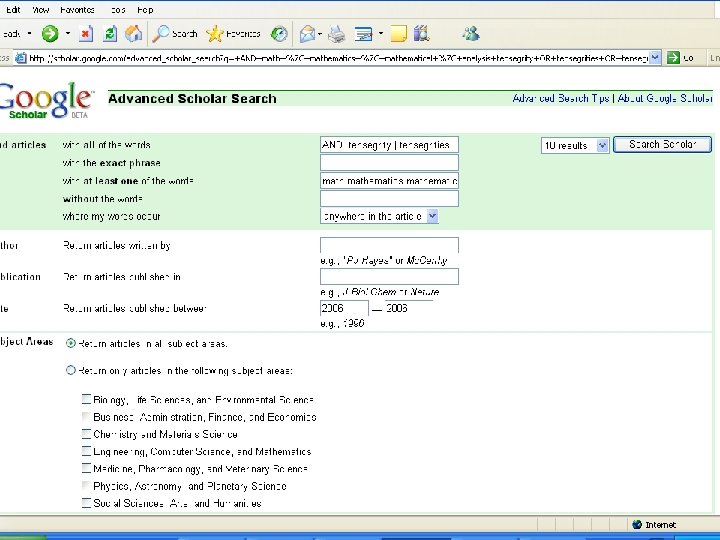Screen dimensions: 720x540
Task: Click the 'without the words' field
Action: (x=389, y=198)
